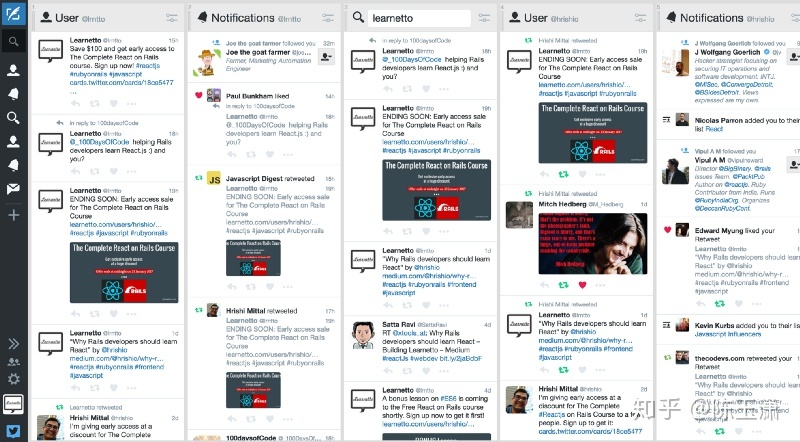Image resolution: width=800 pixels, height=442 pixels.
Task: Undo retweet on @hrishio column 'ENDING SOON' tweet
Action: (563, 174)
